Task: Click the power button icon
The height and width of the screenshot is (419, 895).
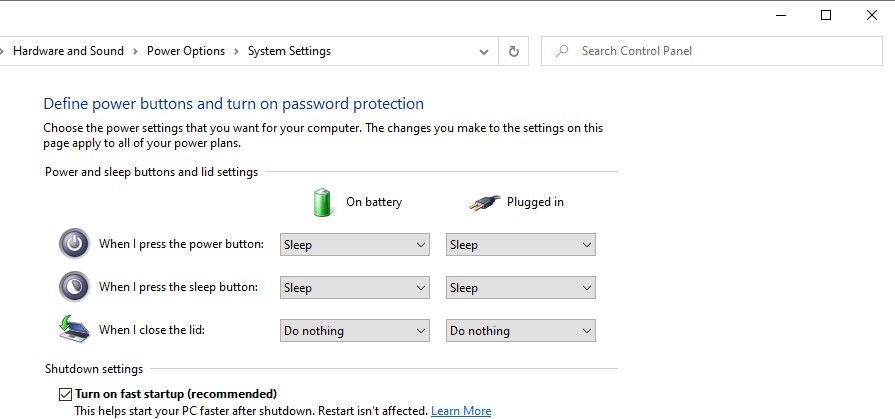Action: tap(74, 244)
